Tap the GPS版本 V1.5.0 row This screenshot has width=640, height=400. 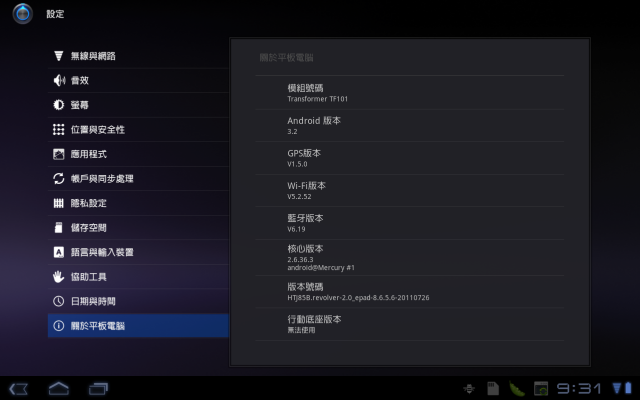[409, 158]
